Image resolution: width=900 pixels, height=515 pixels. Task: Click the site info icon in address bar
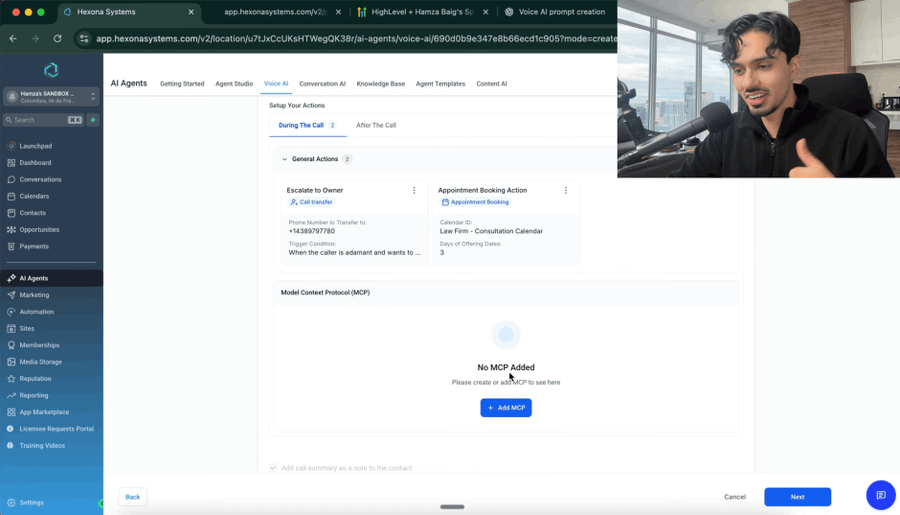84,38
